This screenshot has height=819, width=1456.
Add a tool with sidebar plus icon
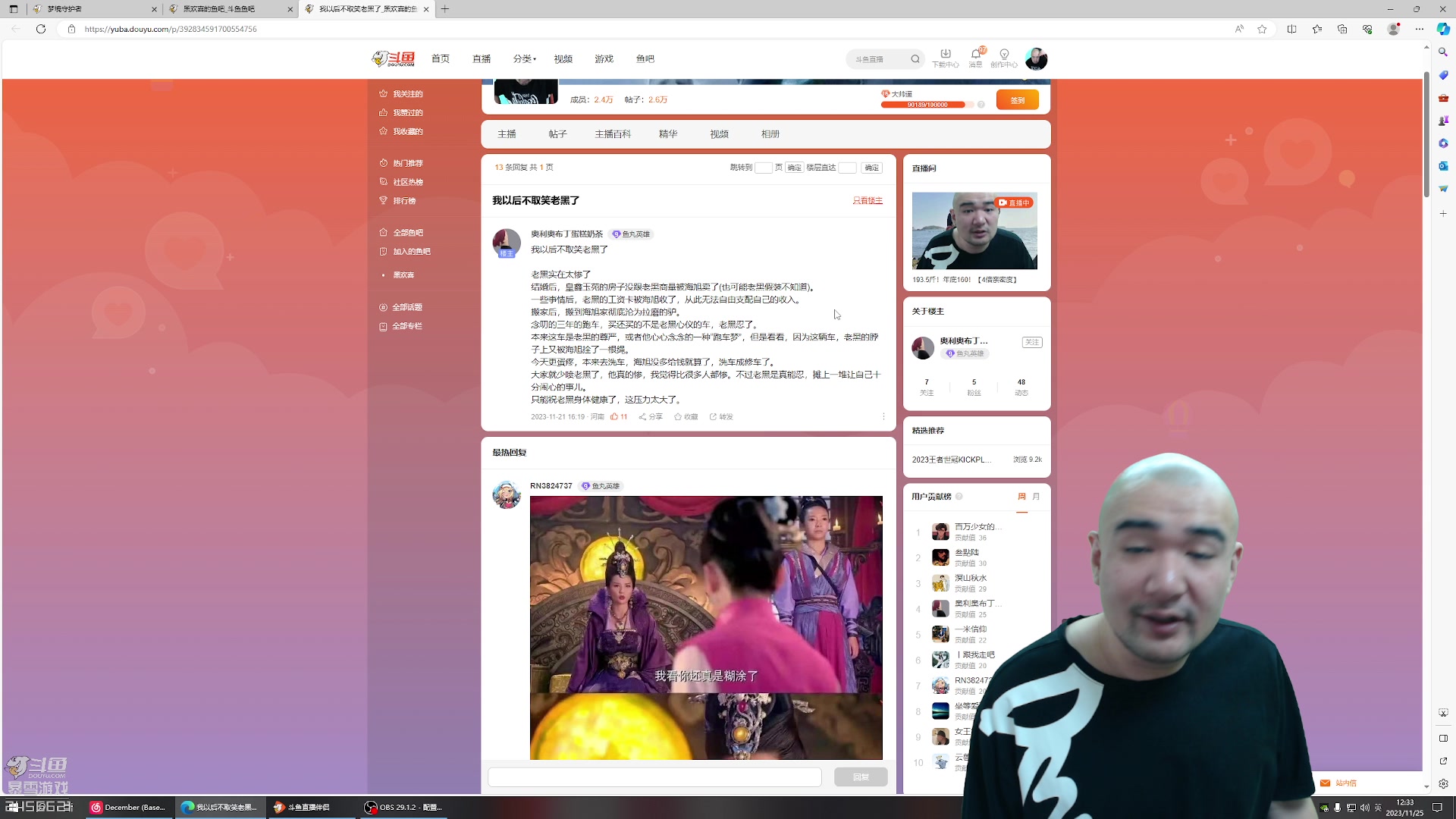1443,214
